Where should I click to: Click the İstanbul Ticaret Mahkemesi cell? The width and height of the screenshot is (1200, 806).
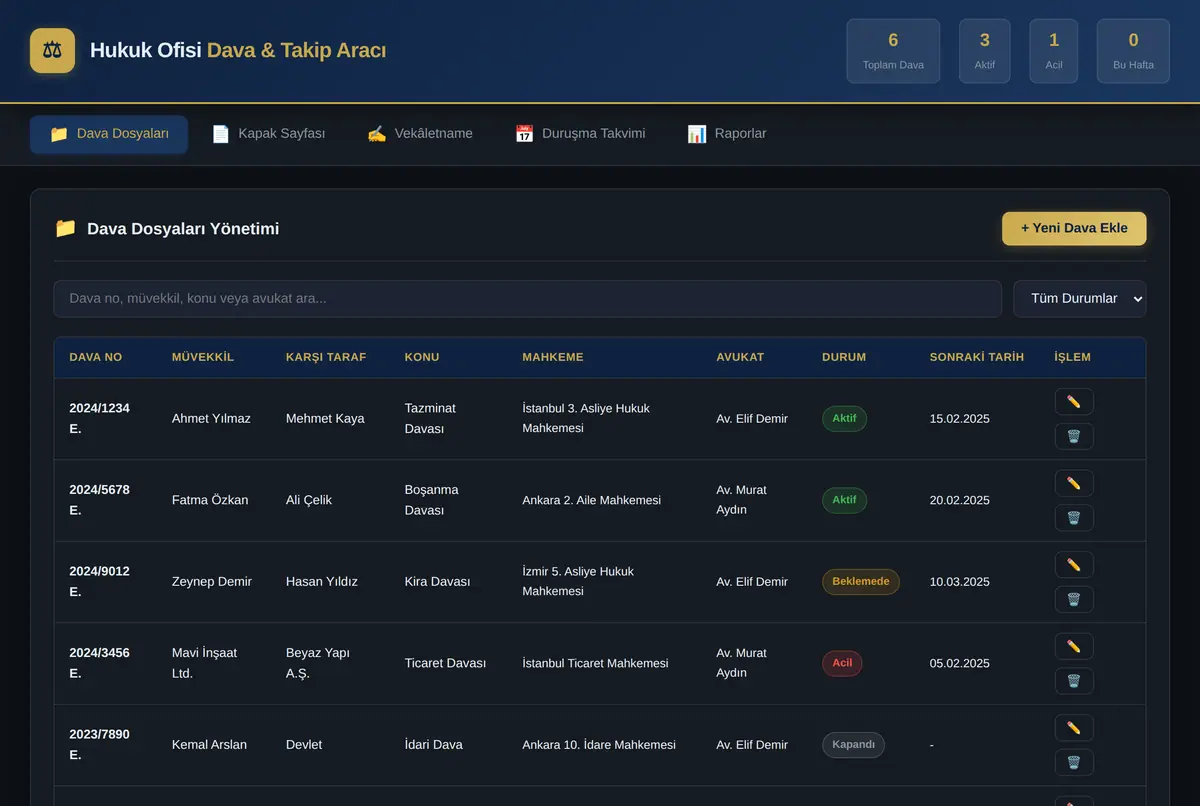click(x=595, y=663)
